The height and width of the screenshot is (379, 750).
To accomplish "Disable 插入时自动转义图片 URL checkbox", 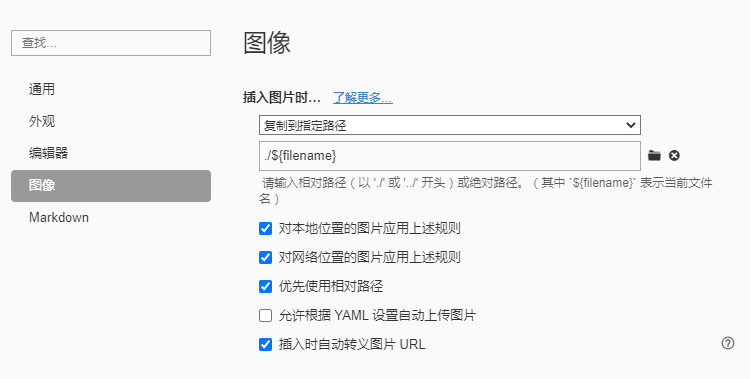I will point(265,344).
